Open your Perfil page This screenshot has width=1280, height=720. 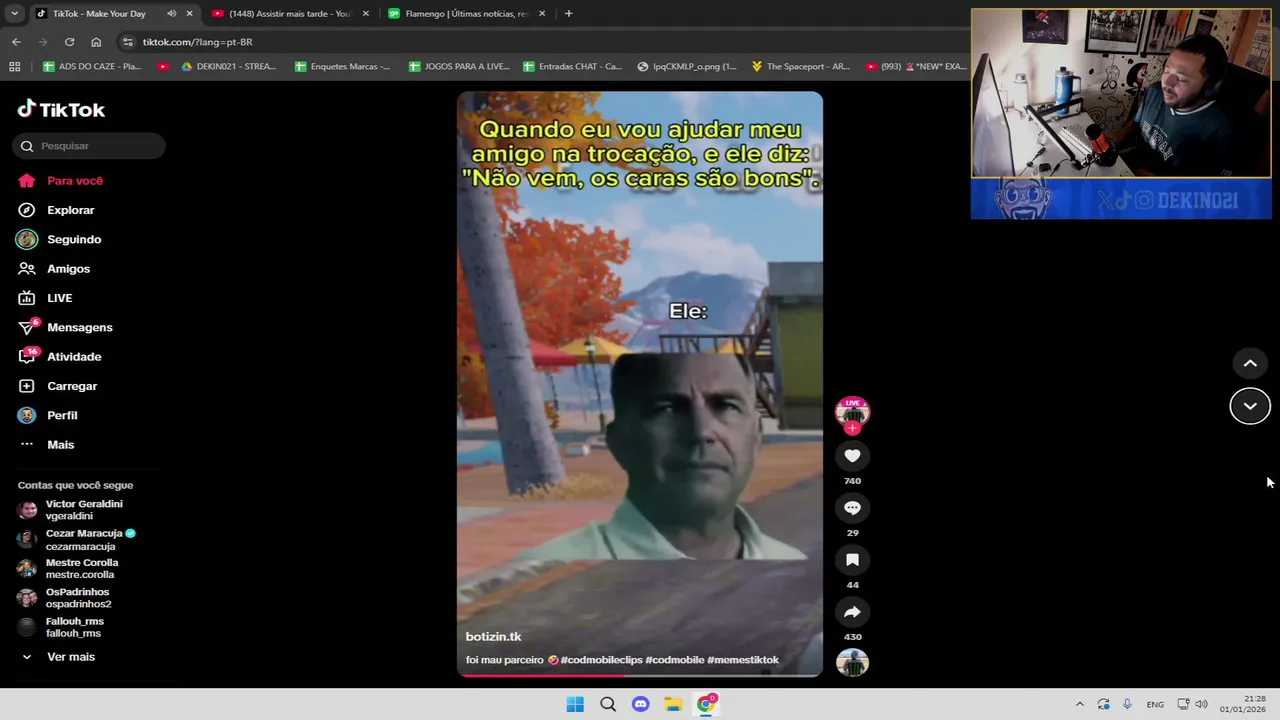[x=47, y=415]
